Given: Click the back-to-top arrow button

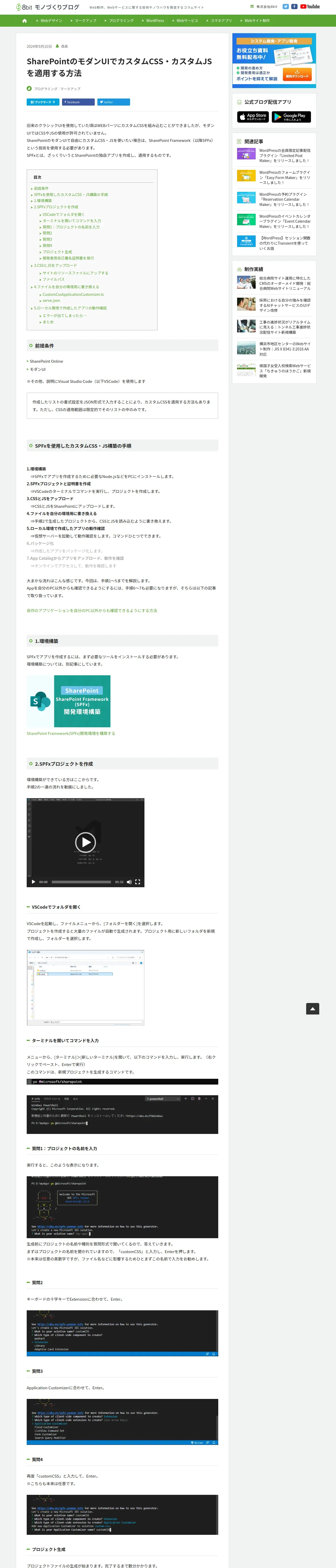Looking at the screenshot, I should pyautogui.click(x=312, y=1008).
